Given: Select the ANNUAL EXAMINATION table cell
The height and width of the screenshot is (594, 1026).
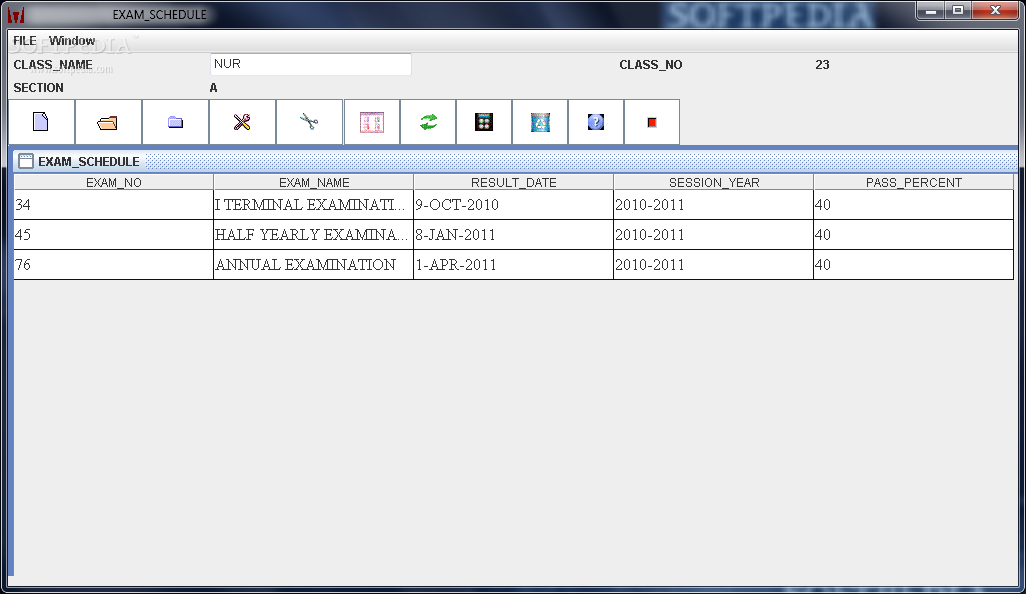Looking at the screenshot, I should pos(313,265).
